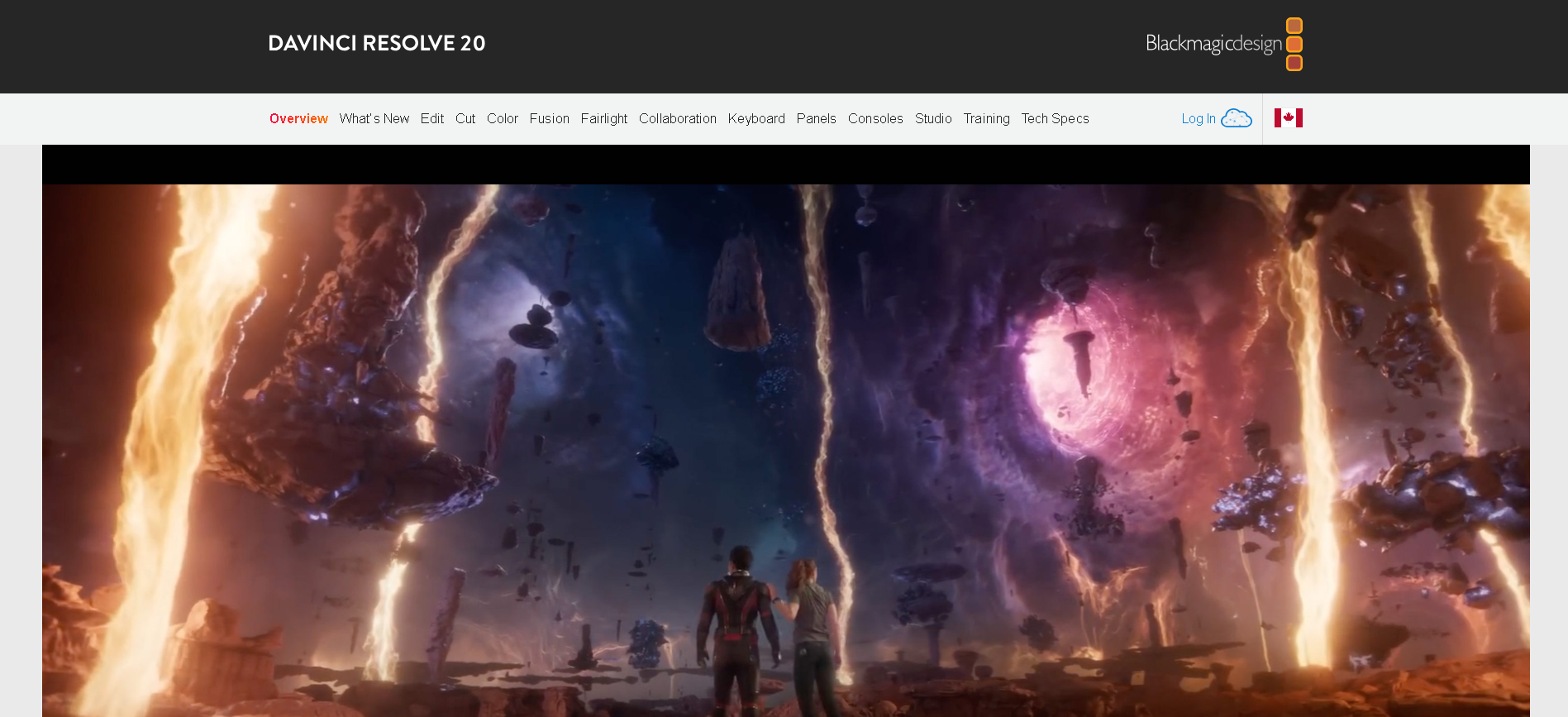Open the Edit page tab
Viewport: 1568px width, 717px height.
pyautogui.click(x=432, y=119)
